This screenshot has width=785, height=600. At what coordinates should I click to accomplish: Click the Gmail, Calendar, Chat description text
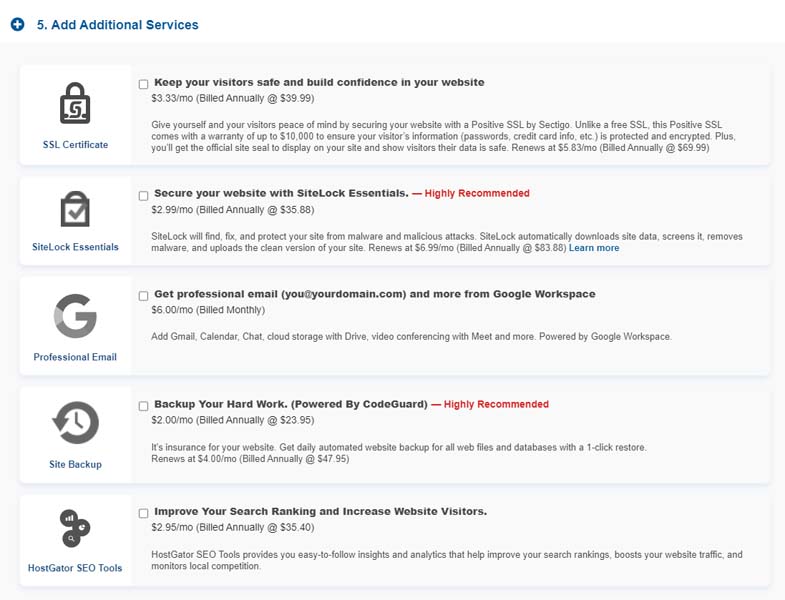coord(411,337)
